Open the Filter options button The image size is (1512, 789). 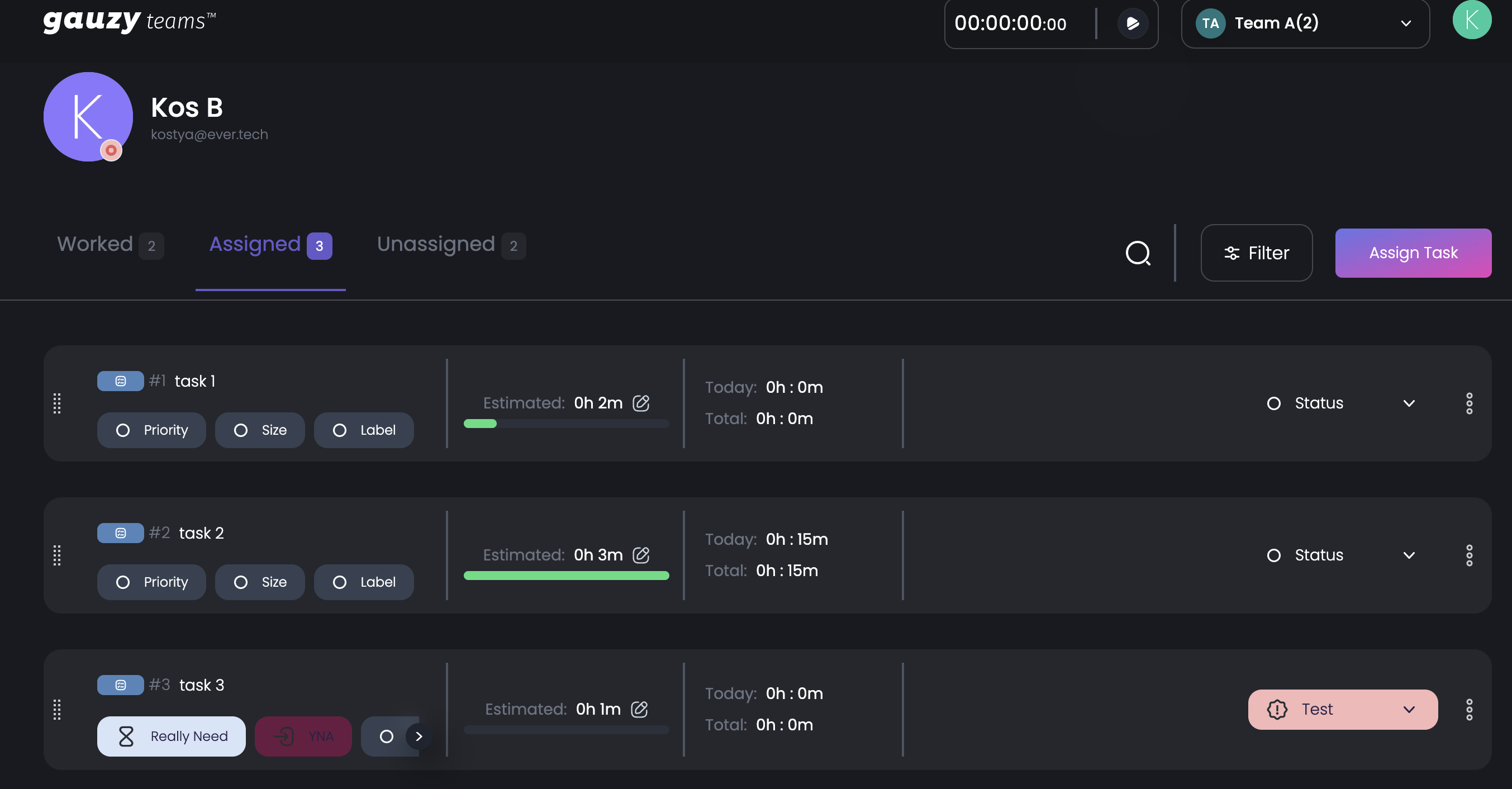point(1257,253)
